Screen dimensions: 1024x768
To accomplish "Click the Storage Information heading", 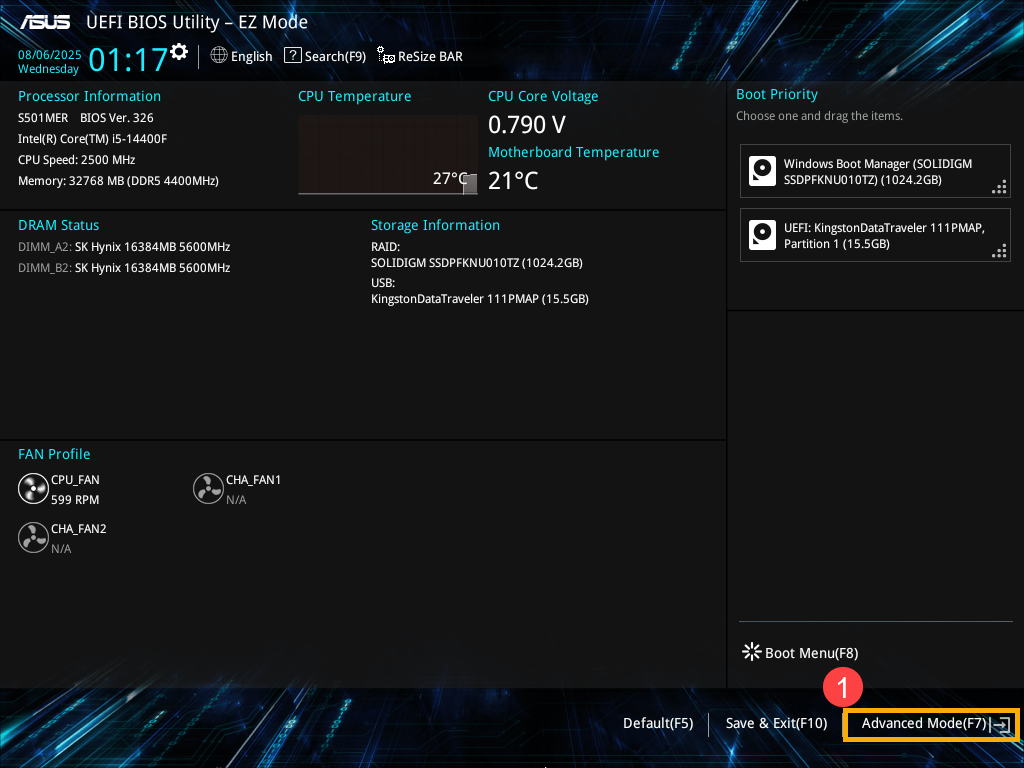I will [436, 225].
